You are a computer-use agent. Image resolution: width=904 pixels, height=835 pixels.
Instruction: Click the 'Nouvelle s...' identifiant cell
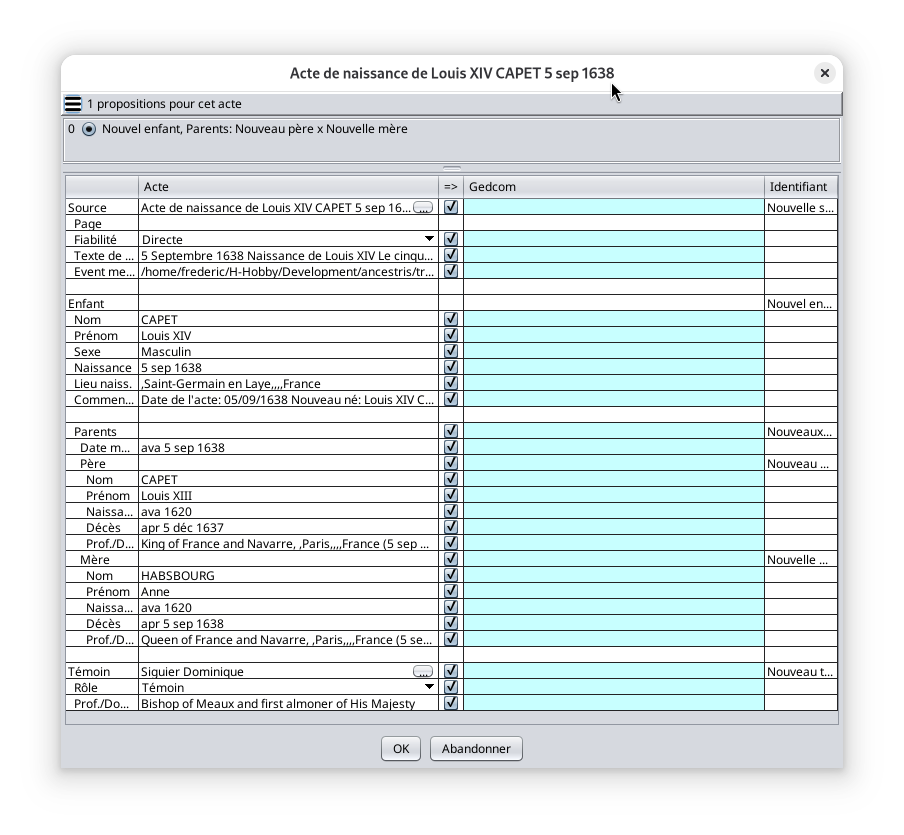coord(801,208)
